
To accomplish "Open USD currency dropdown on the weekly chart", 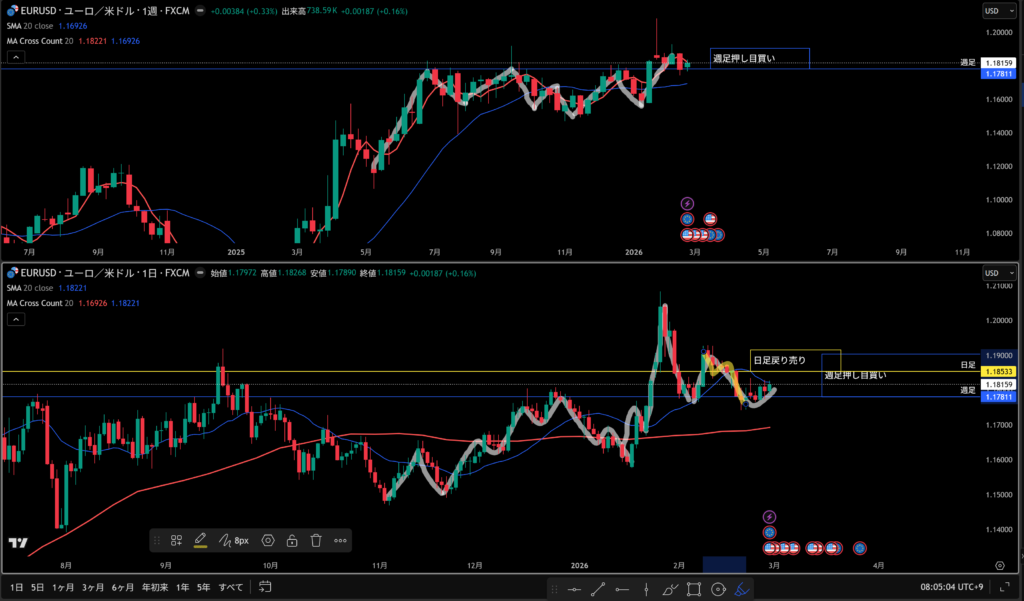I will [994, 12].
